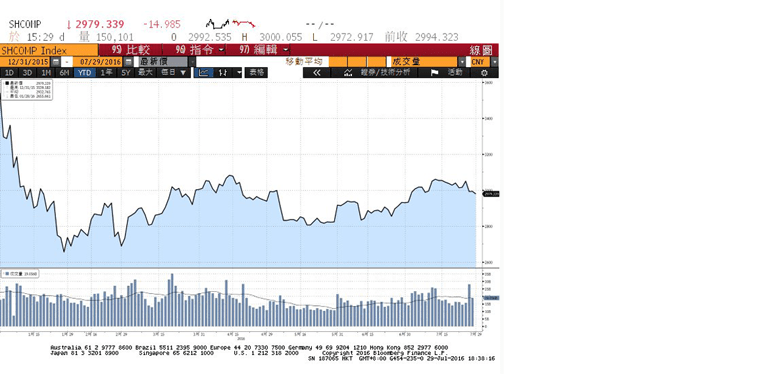Click the high value 3000.055
This screenshot has width=760, height=374.
(x=281, y=37)
